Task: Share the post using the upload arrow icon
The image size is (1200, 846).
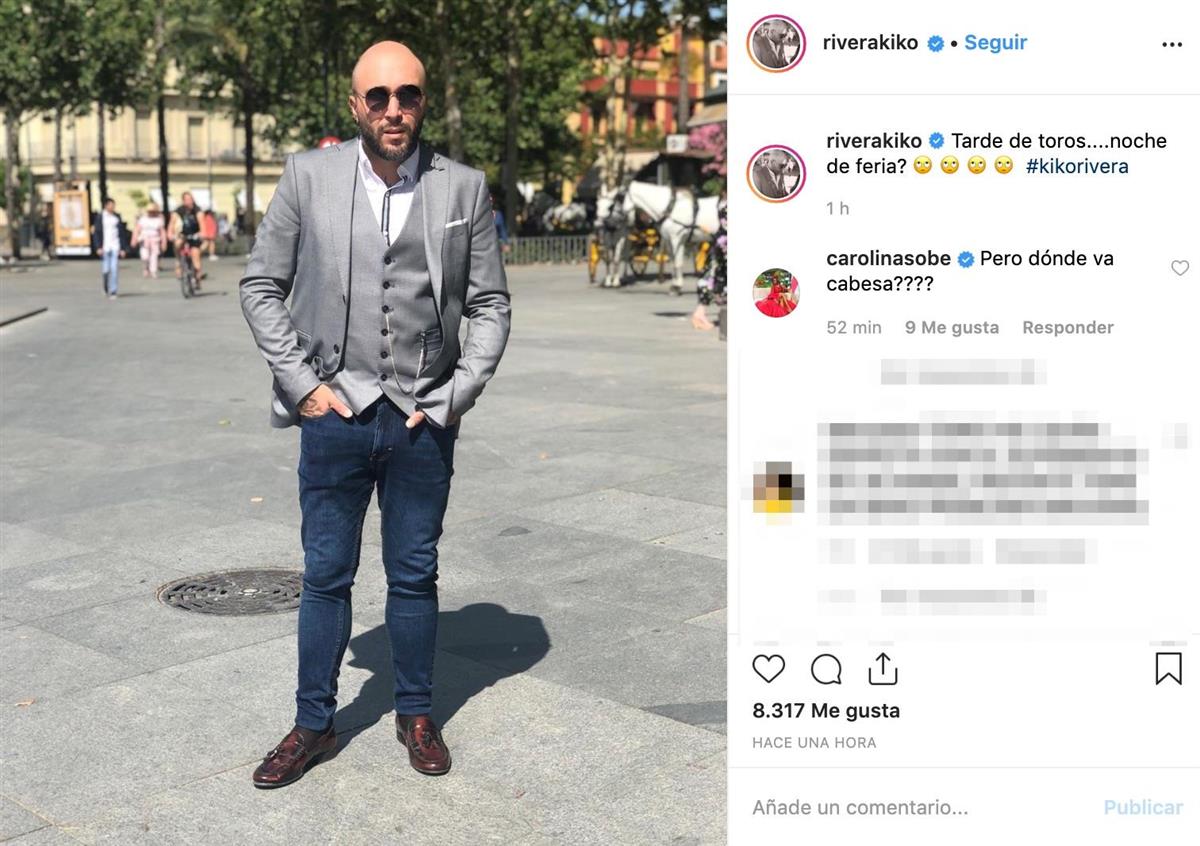Action: (883, 669)
